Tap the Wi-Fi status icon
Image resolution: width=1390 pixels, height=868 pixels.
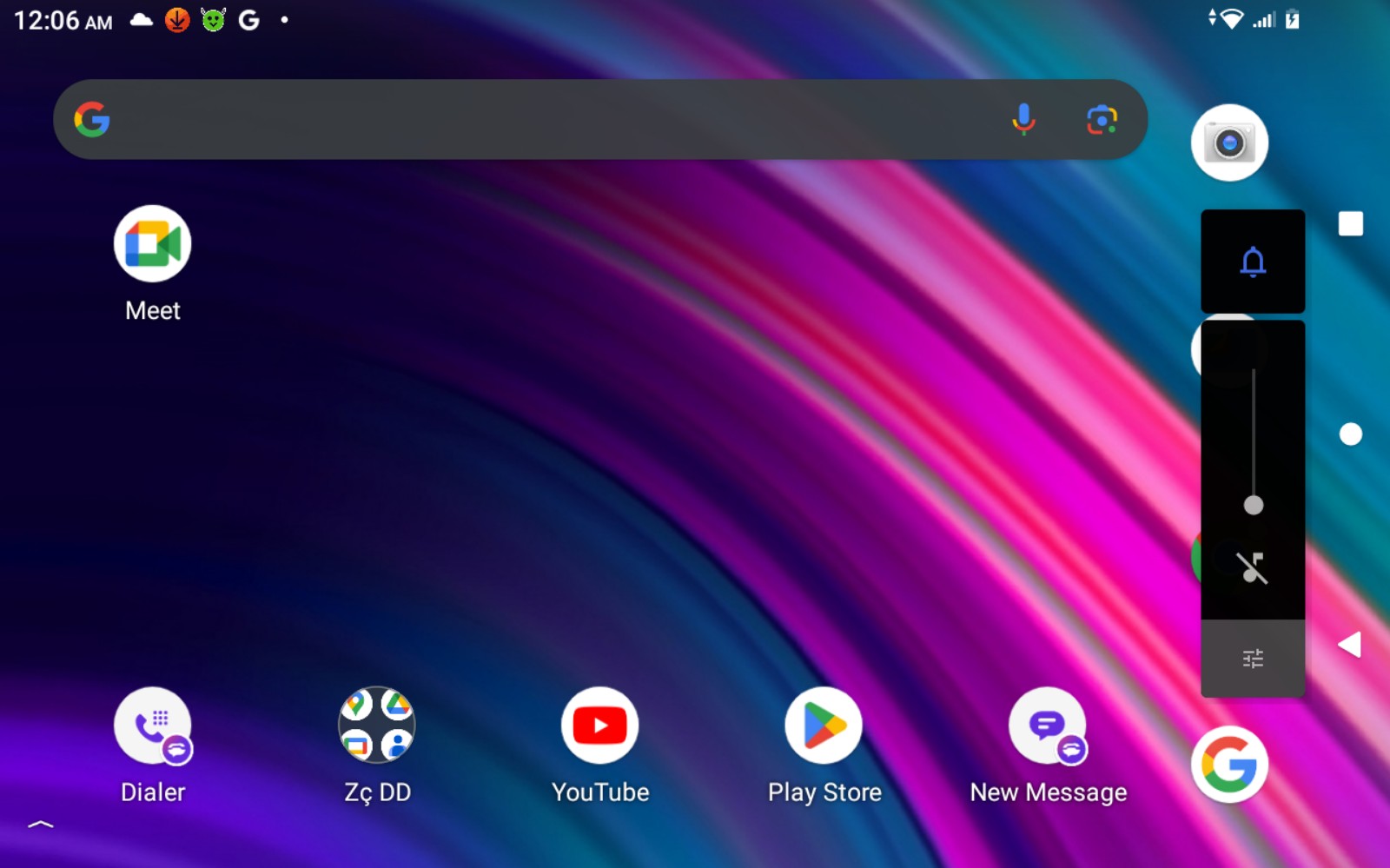[x=1231, y=19]
